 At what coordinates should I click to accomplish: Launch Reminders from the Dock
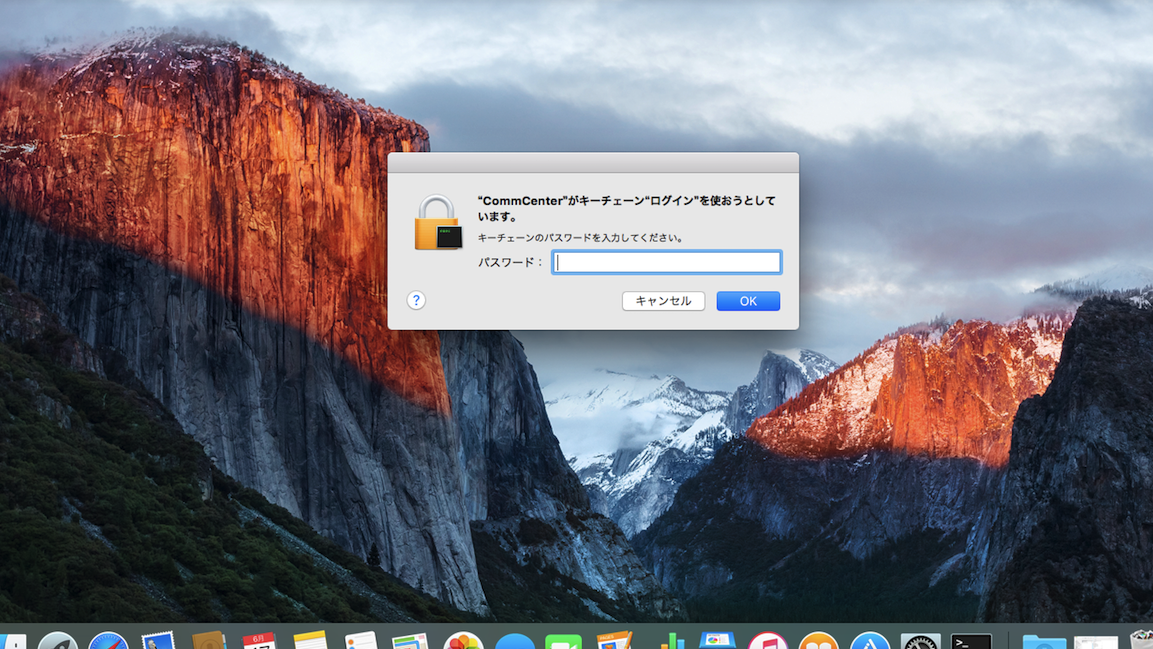click(x=361, y=641)
